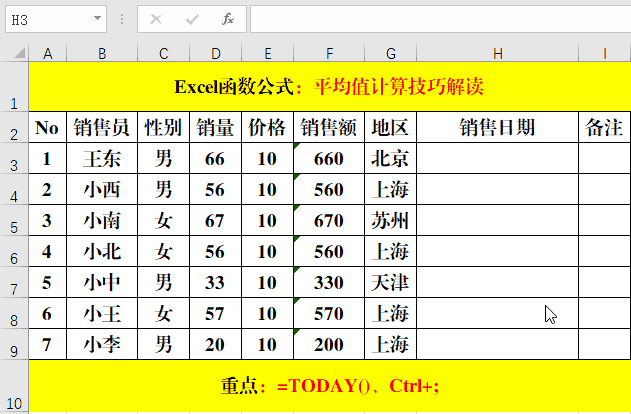The height and width of the screenshot is (414, 631).
Task: Click the 性别 header cell
Action: click(x=163, y=127)
